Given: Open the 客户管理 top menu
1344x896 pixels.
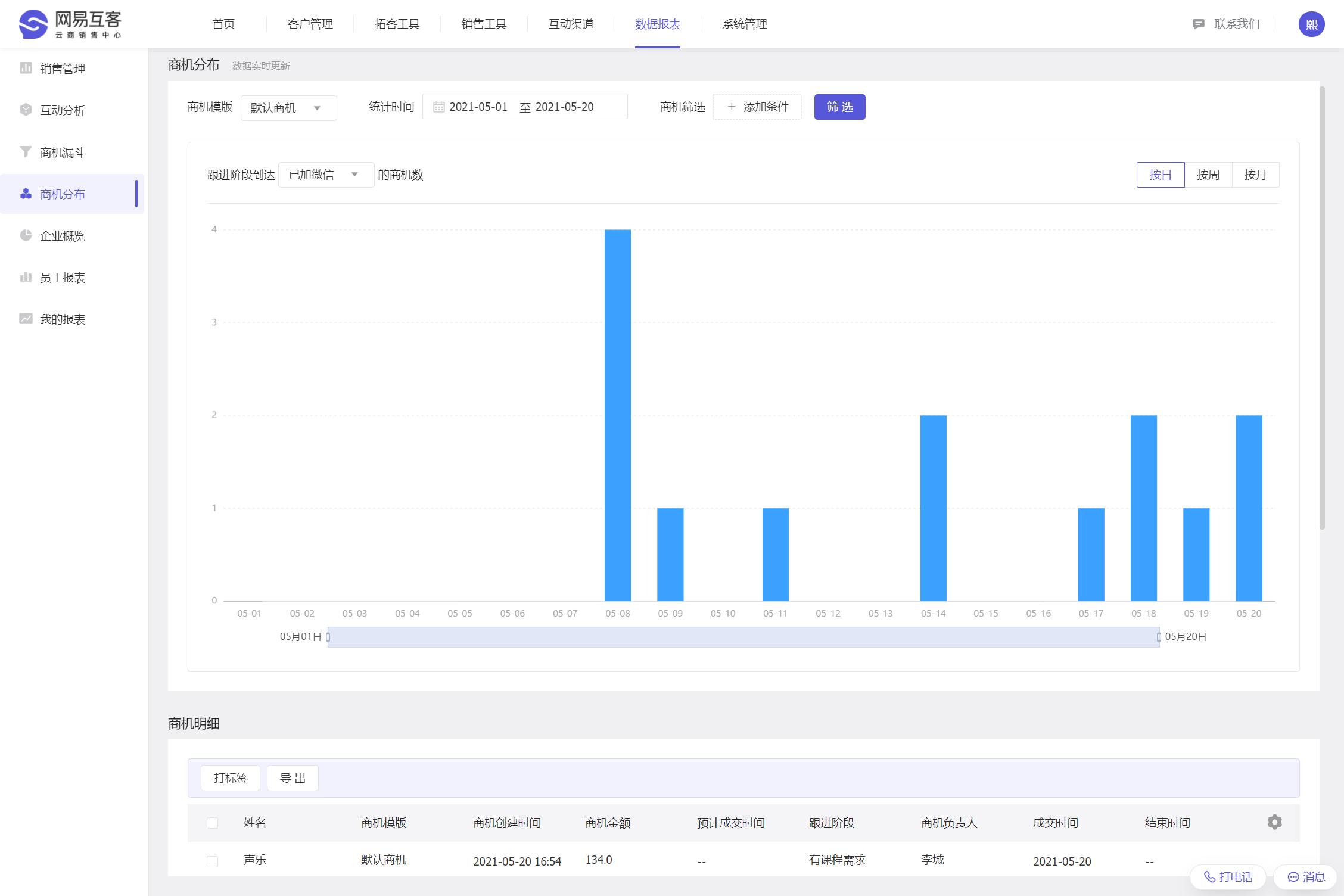Looking at the screenshot, I should click(310, 24).
